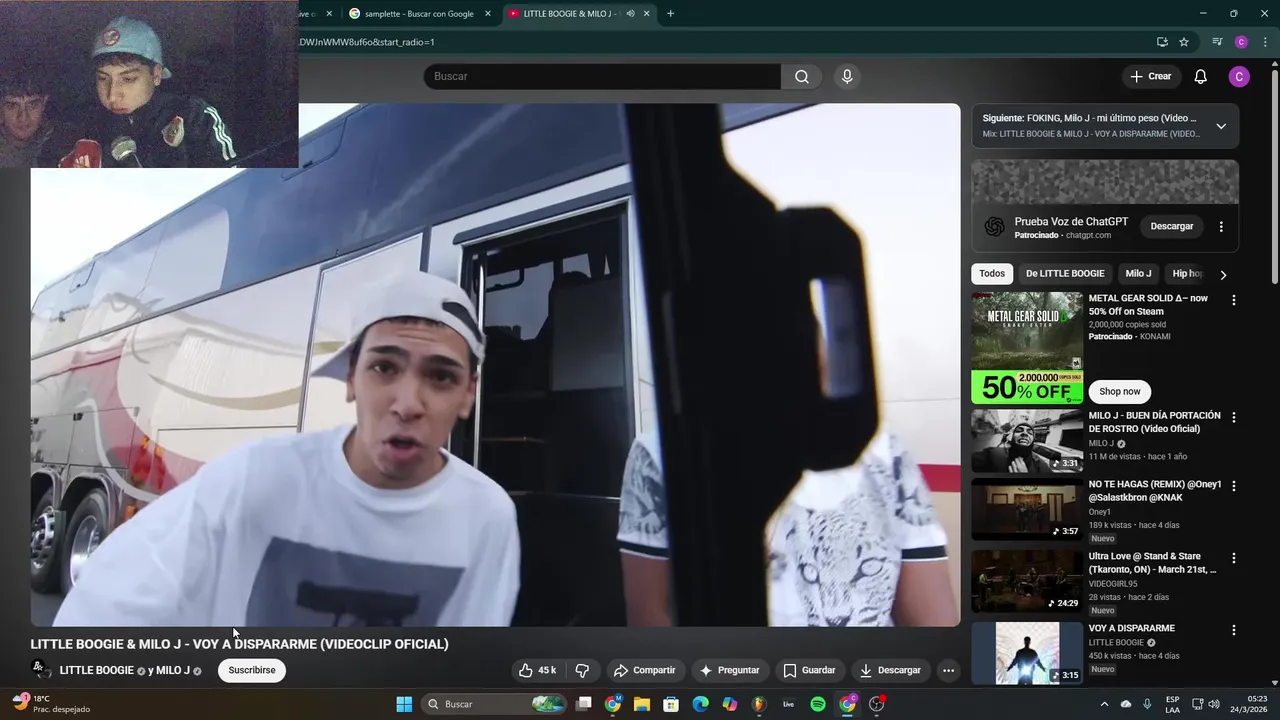Open Chrome media control icon
The height and width of the screenshot is (720, 1280).
point(1217,42)
